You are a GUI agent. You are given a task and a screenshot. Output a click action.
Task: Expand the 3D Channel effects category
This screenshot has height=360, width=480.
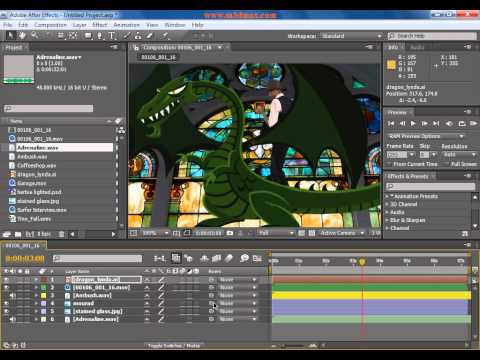coord(387,204)
